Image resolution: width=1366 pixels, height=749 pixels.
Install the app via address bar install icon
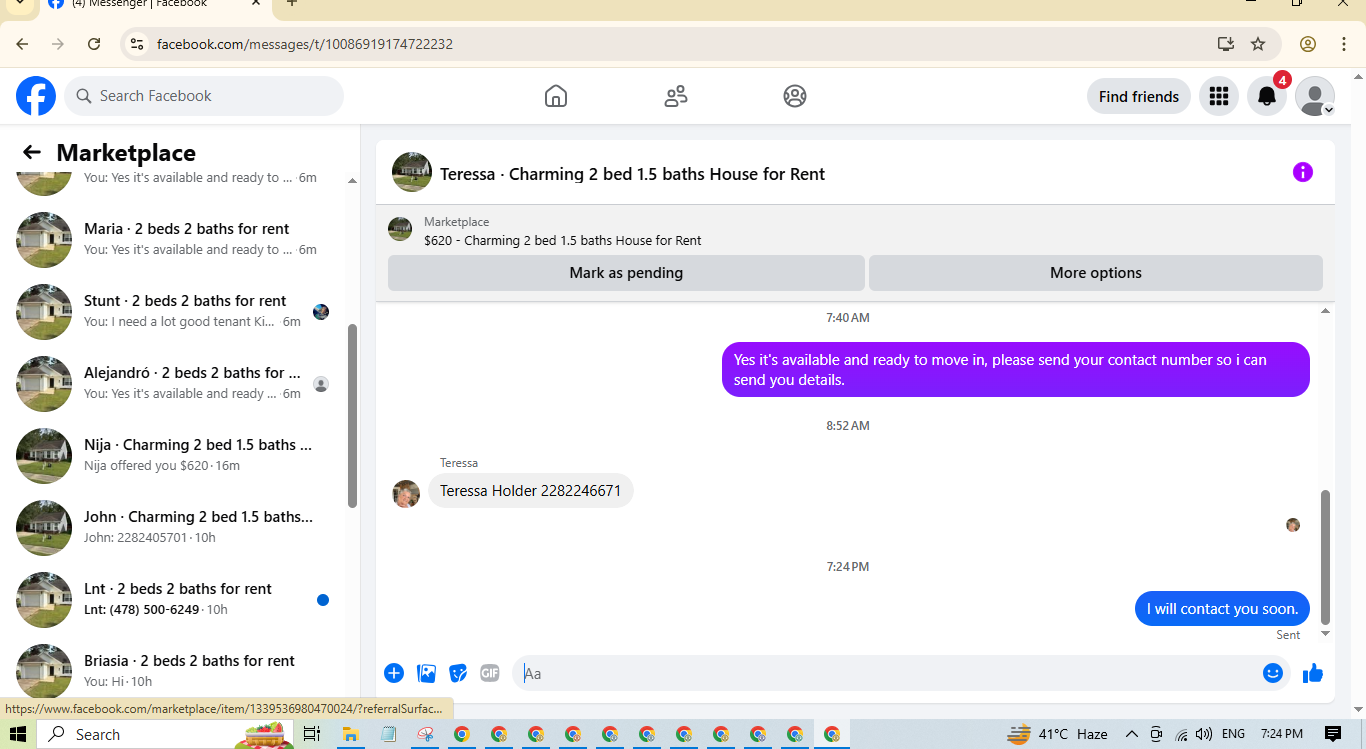coord(1225,44)
